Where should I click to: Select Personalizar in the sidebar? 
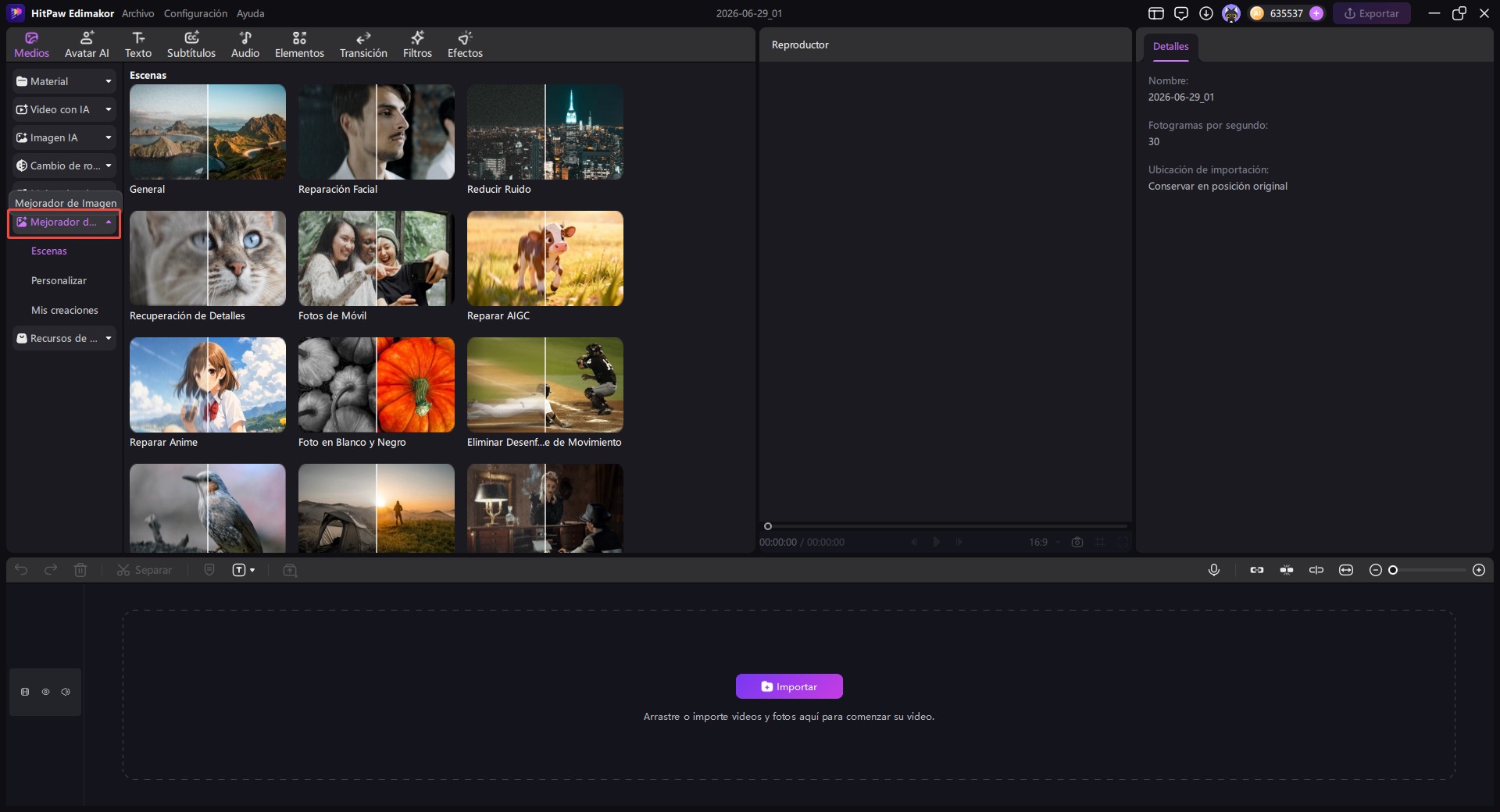[x=59, y=280]
